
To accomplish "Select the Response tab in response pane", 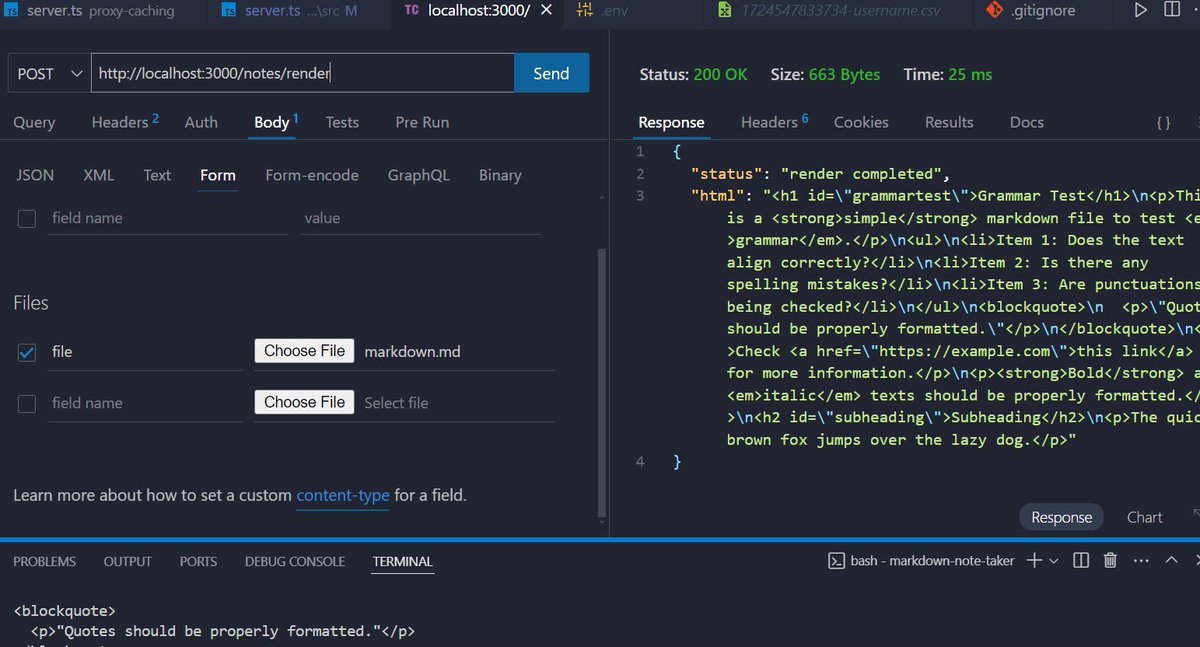I will [671, 122].
